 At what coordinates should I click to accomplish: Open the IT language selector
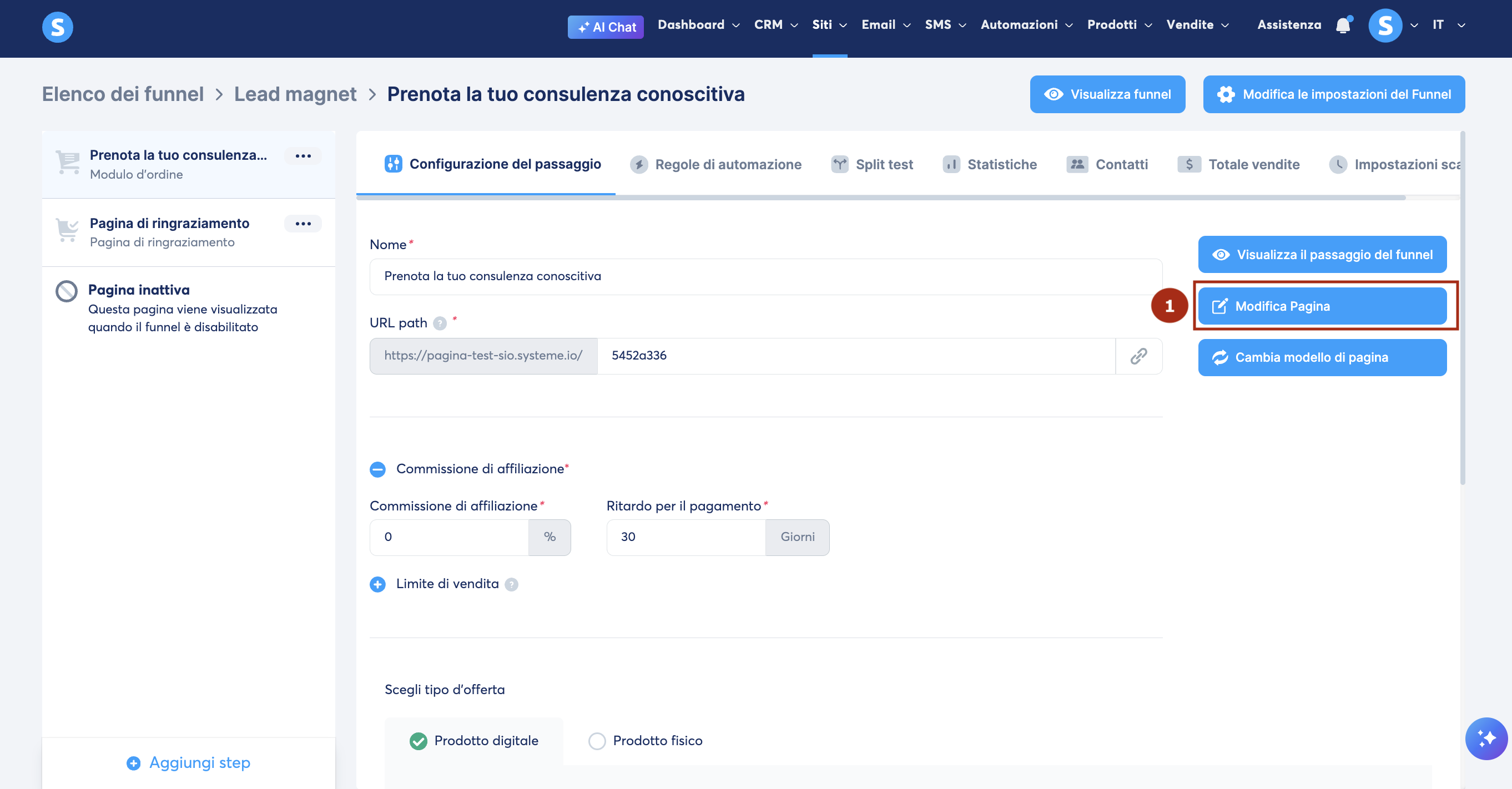1448,24
